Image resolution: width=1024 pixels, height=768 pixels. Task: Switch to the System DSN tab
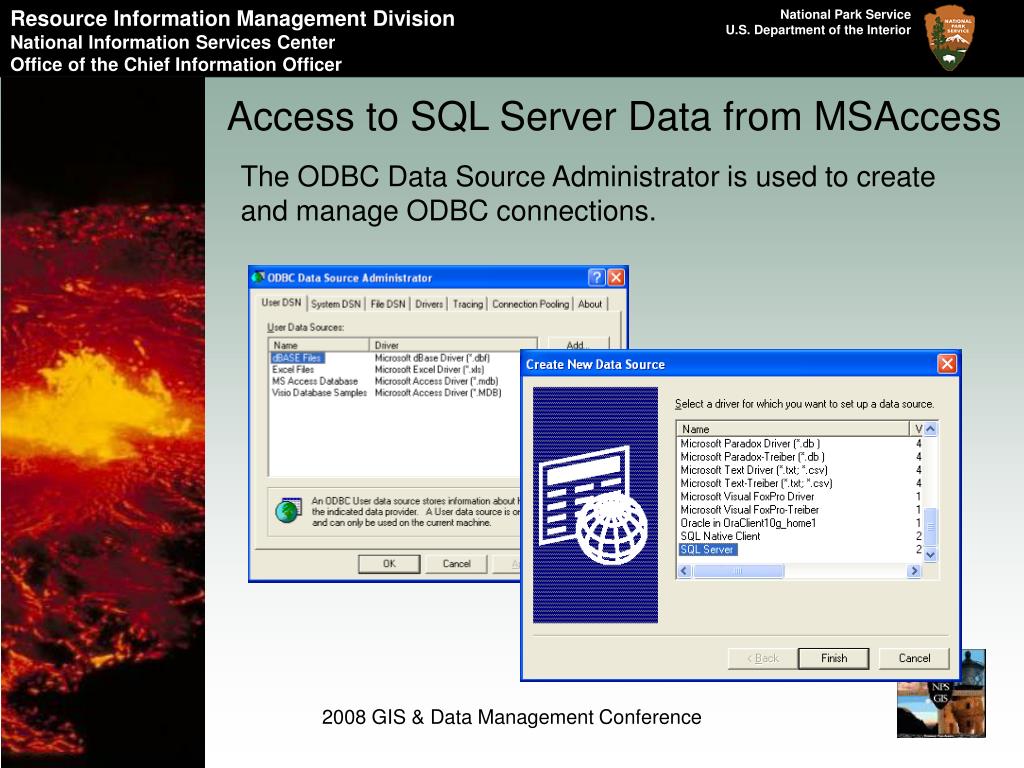click(x=335, y=304)
